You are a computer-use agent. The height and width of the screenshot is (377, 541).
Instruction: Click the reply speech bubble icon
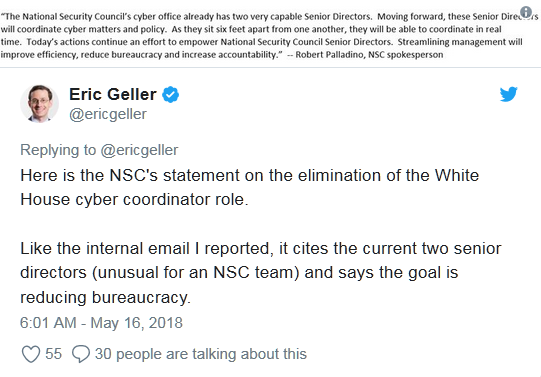81,354
